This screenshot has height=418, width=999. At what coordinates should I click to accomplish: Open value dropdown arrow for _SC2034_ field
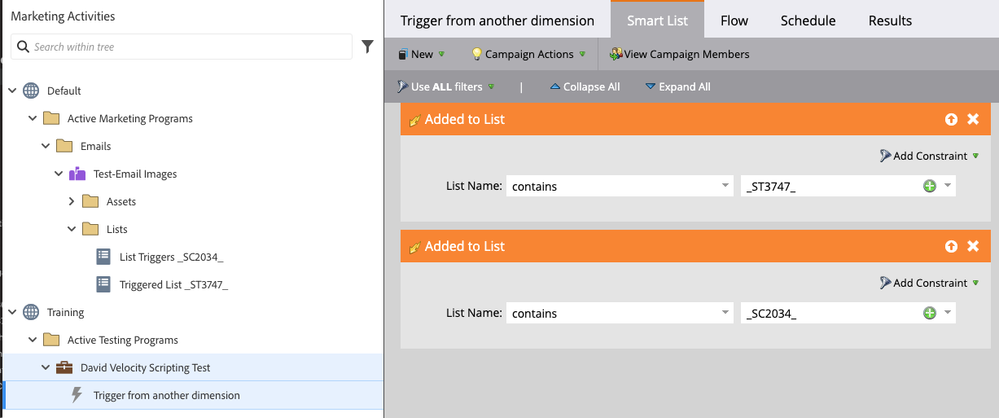947,313
